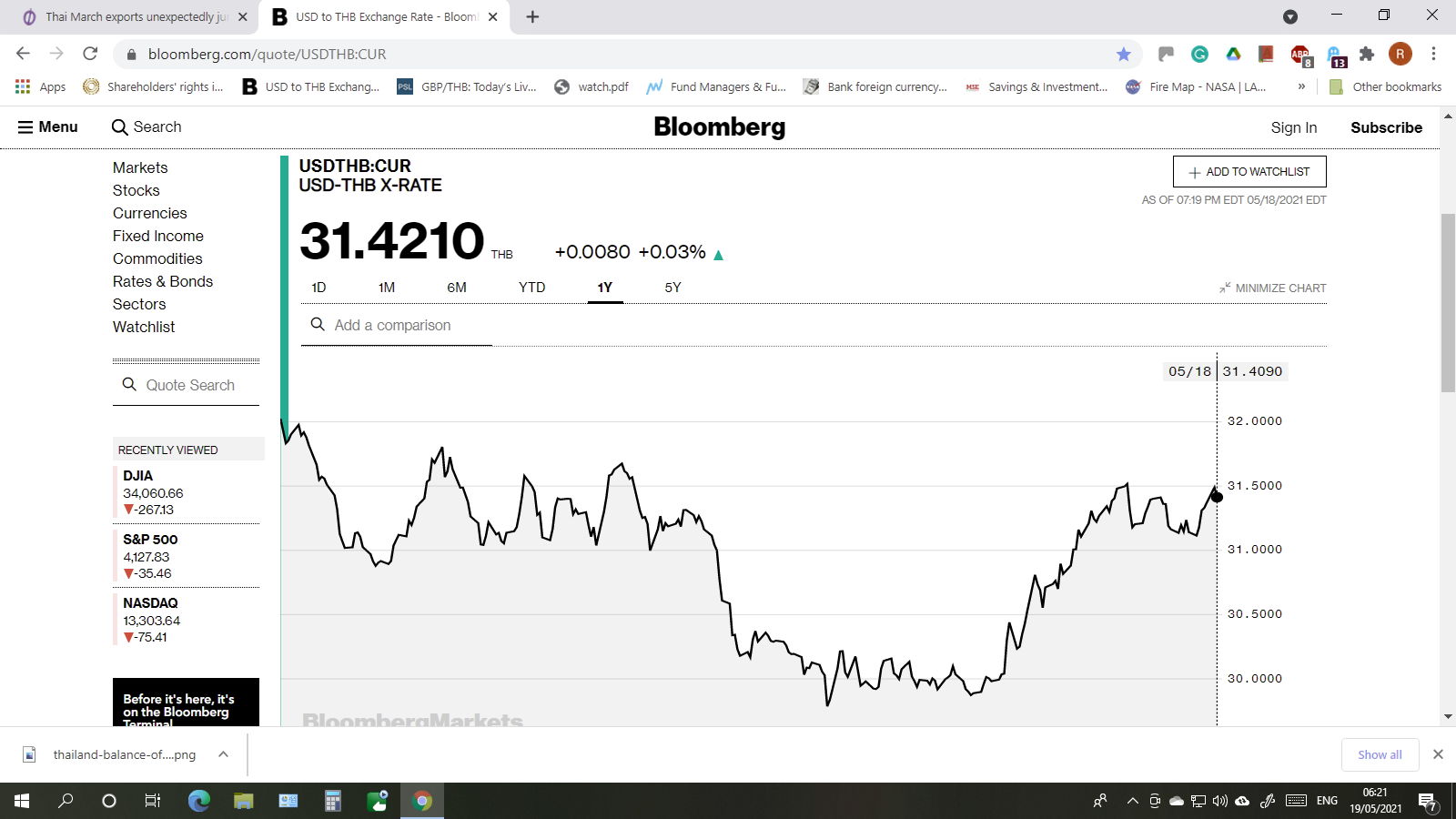Screen dimensions: 1456x819
Task: Click the browser address bar URL
Action: coord(267,55)
